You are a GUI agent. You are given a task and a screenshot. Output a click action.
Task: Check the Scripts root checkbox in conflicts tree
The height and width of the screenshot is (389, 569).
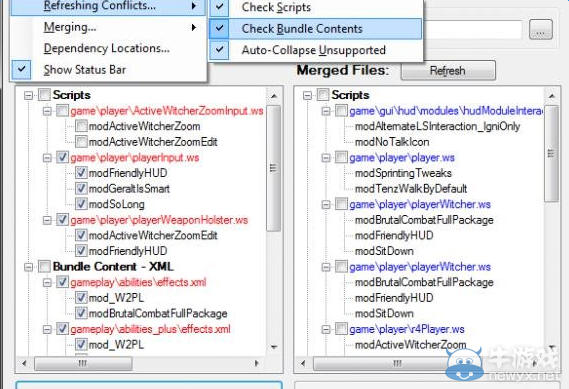(x=44, y=95)
